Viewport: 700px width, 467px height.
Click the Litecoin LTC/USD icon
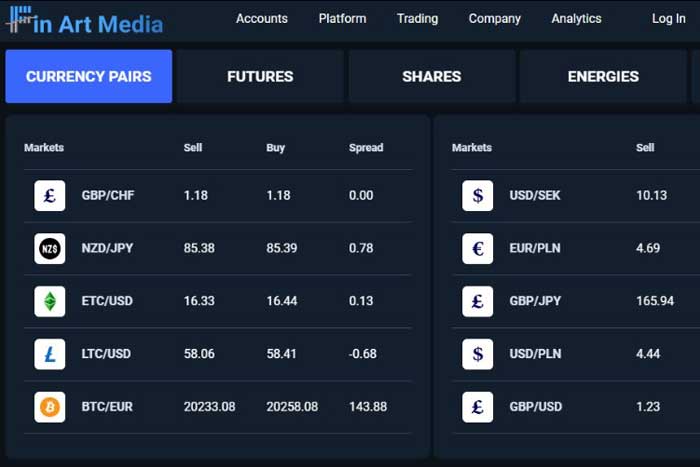point(50,354)
